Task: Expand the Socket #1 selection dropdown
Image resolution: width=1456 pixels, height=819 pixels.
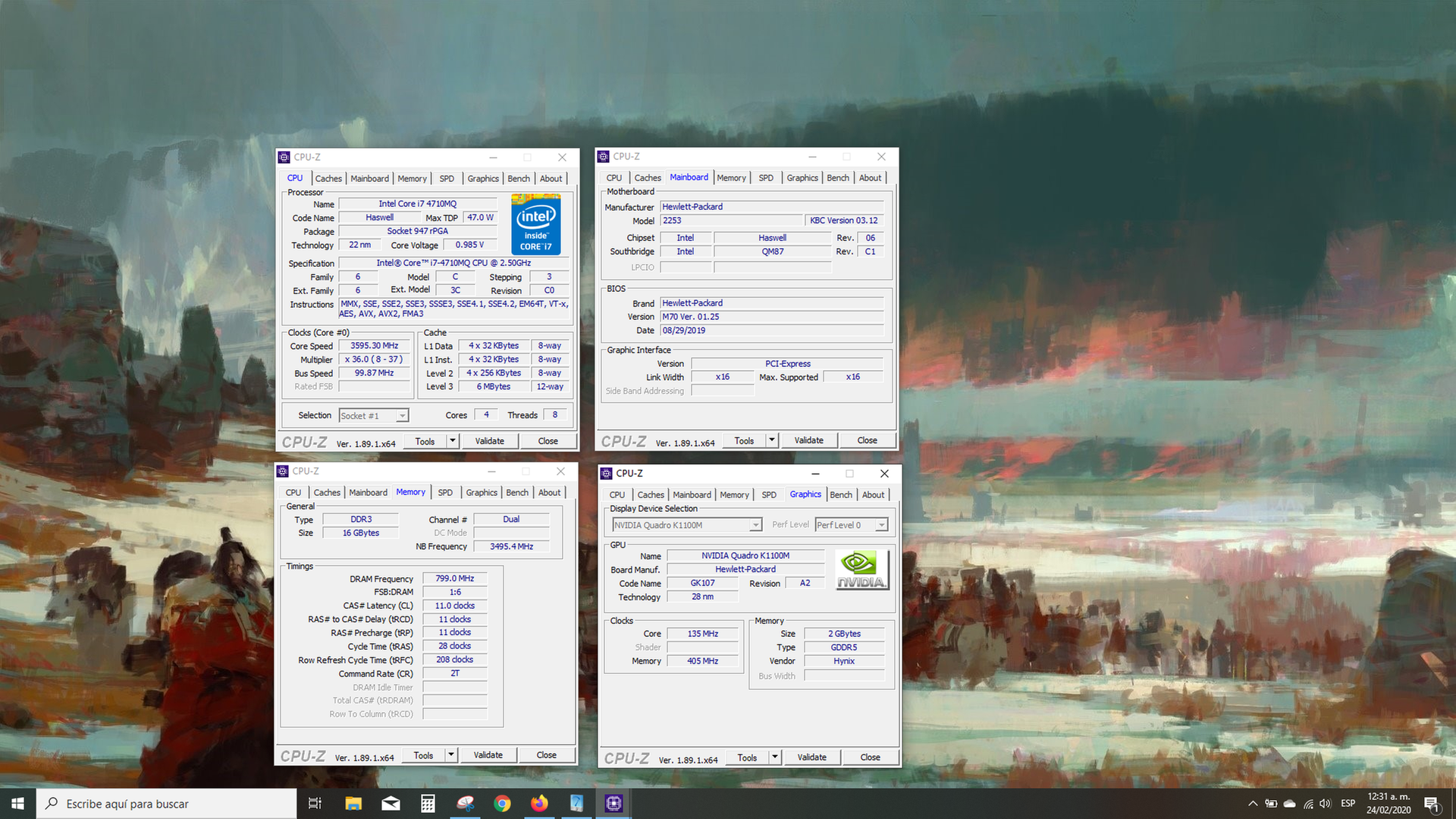Action: [402, 416]
